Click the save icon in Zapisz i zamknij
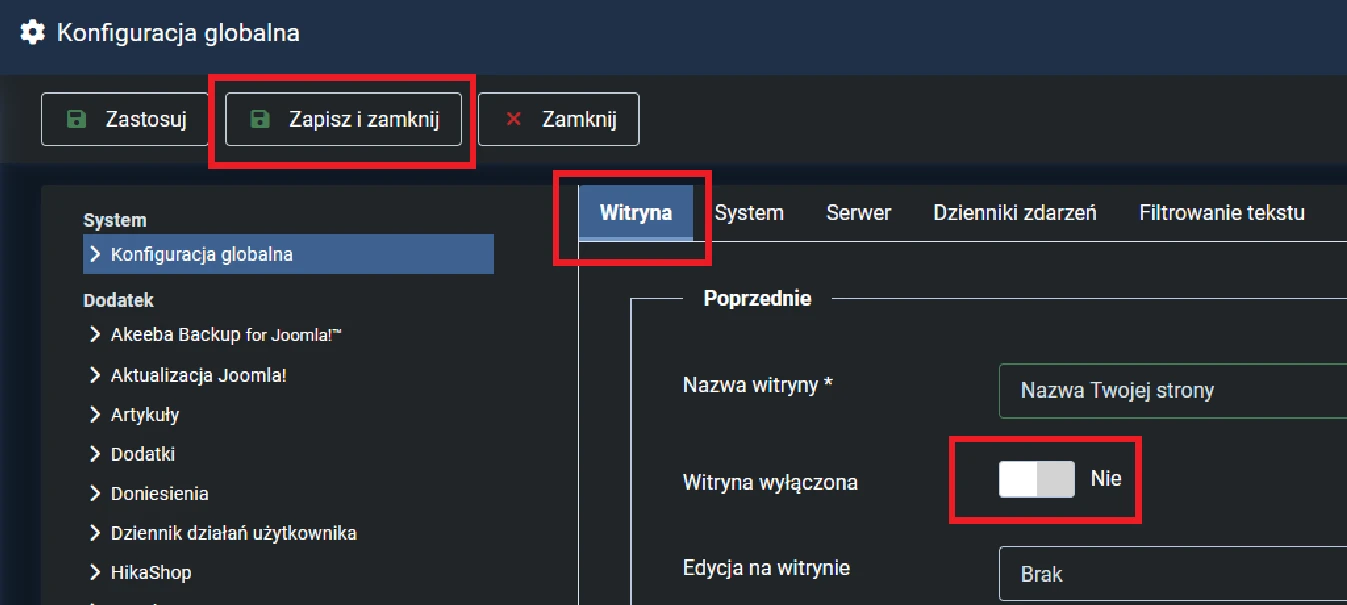Image resolution: width=1347 pixels, height=605 pixels. click(x=260, y=120)
